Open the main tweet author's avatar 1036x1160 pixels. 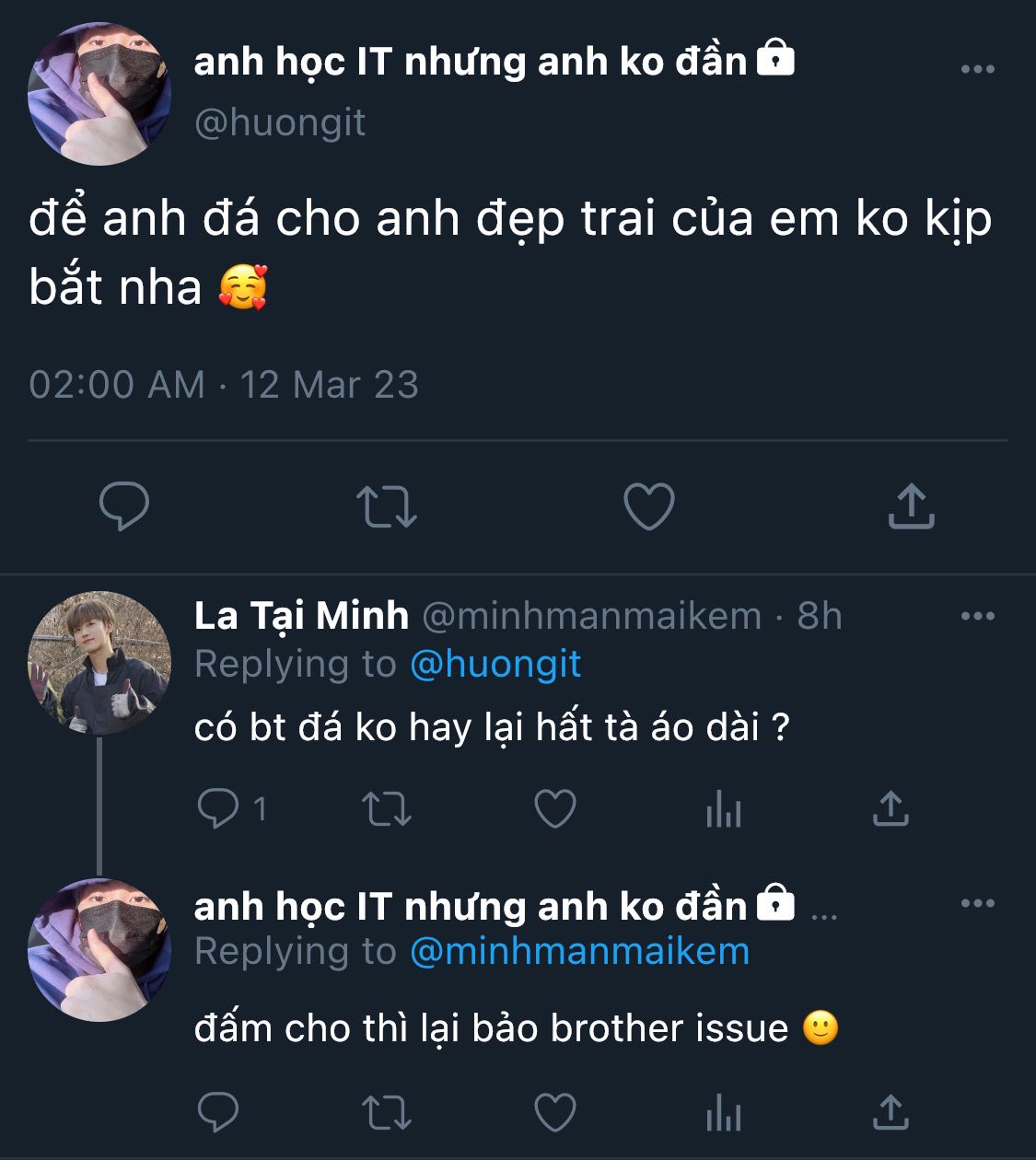point(99,94)
